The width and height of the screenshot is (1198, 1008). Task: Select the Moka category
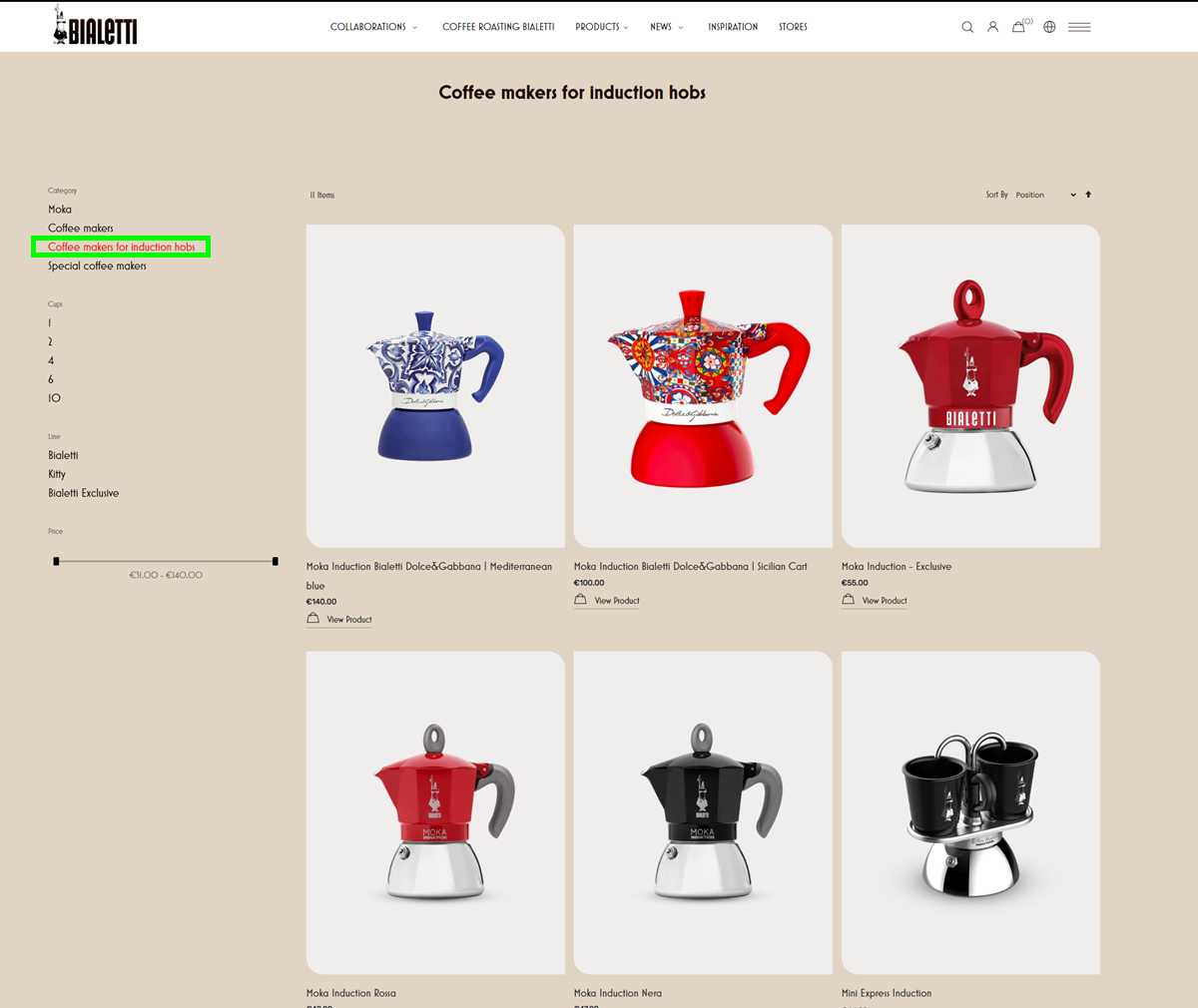point(60,210)
